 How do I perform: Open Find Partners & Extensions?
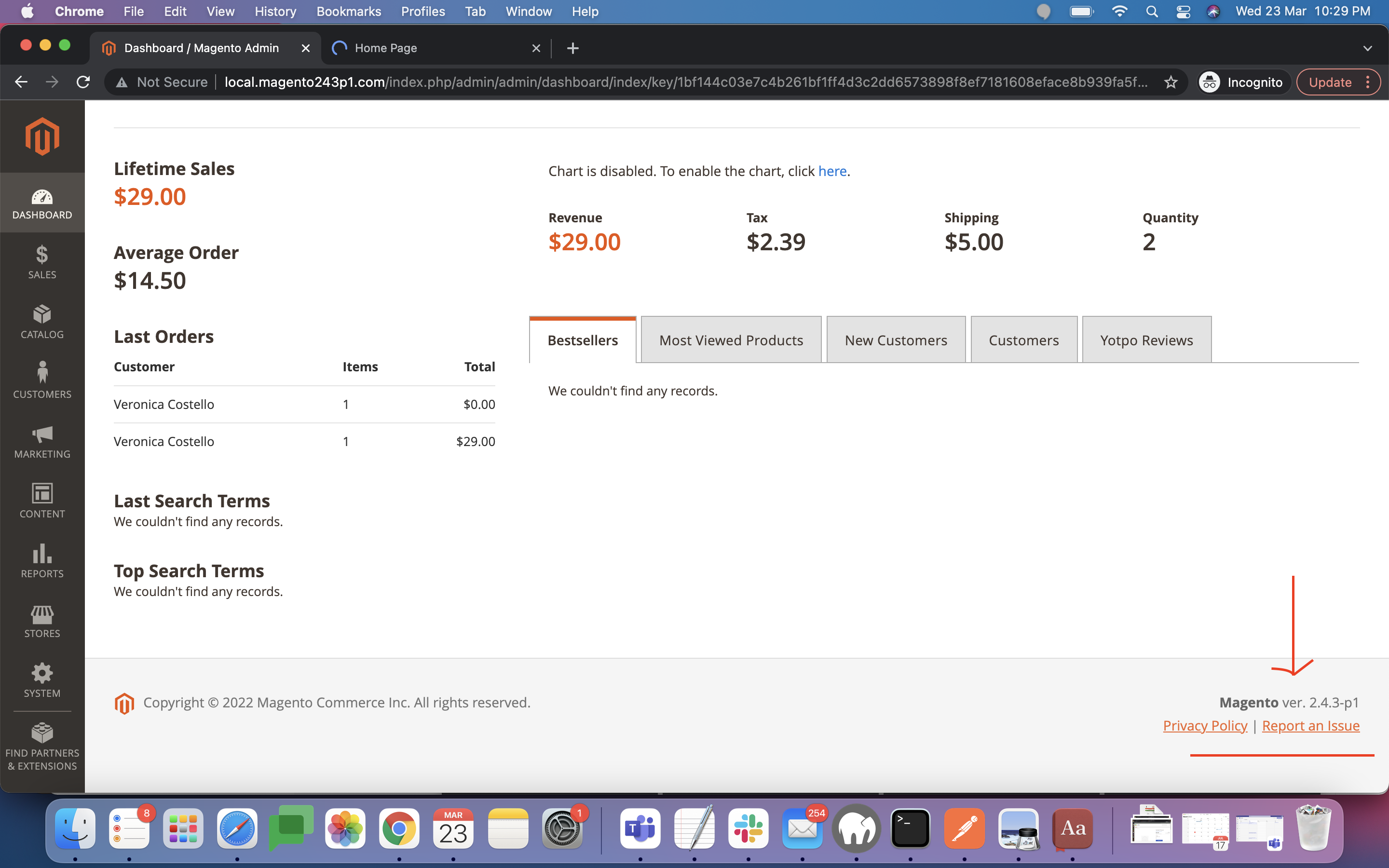coord(42,744)
